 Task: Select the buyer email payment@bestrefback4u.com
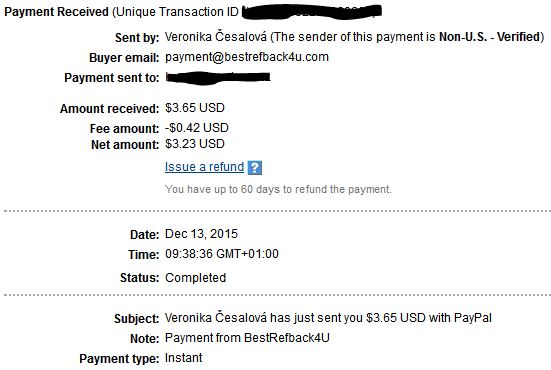click(247, 57)
